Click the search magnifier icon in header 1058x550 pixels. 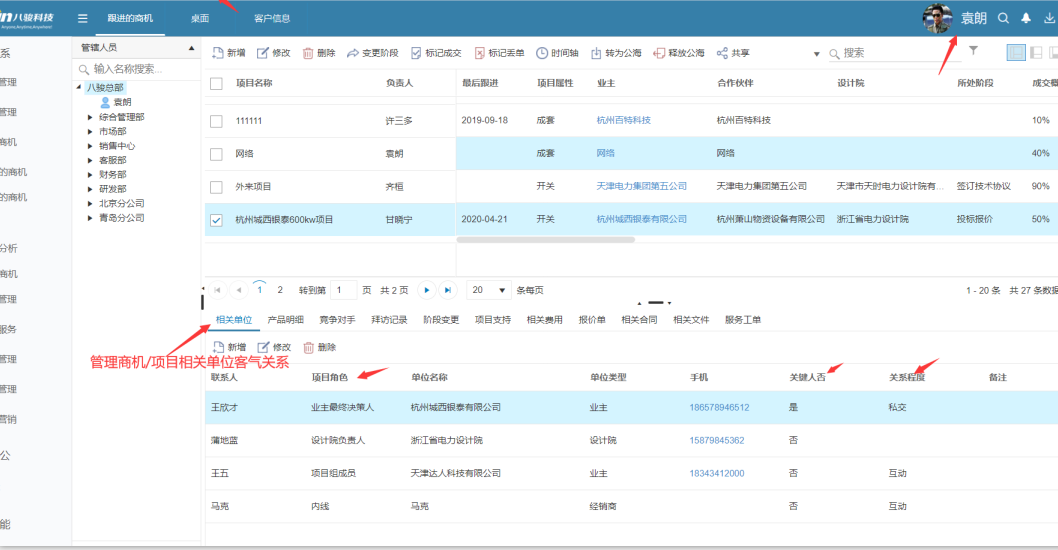(x=1004, y=18)
